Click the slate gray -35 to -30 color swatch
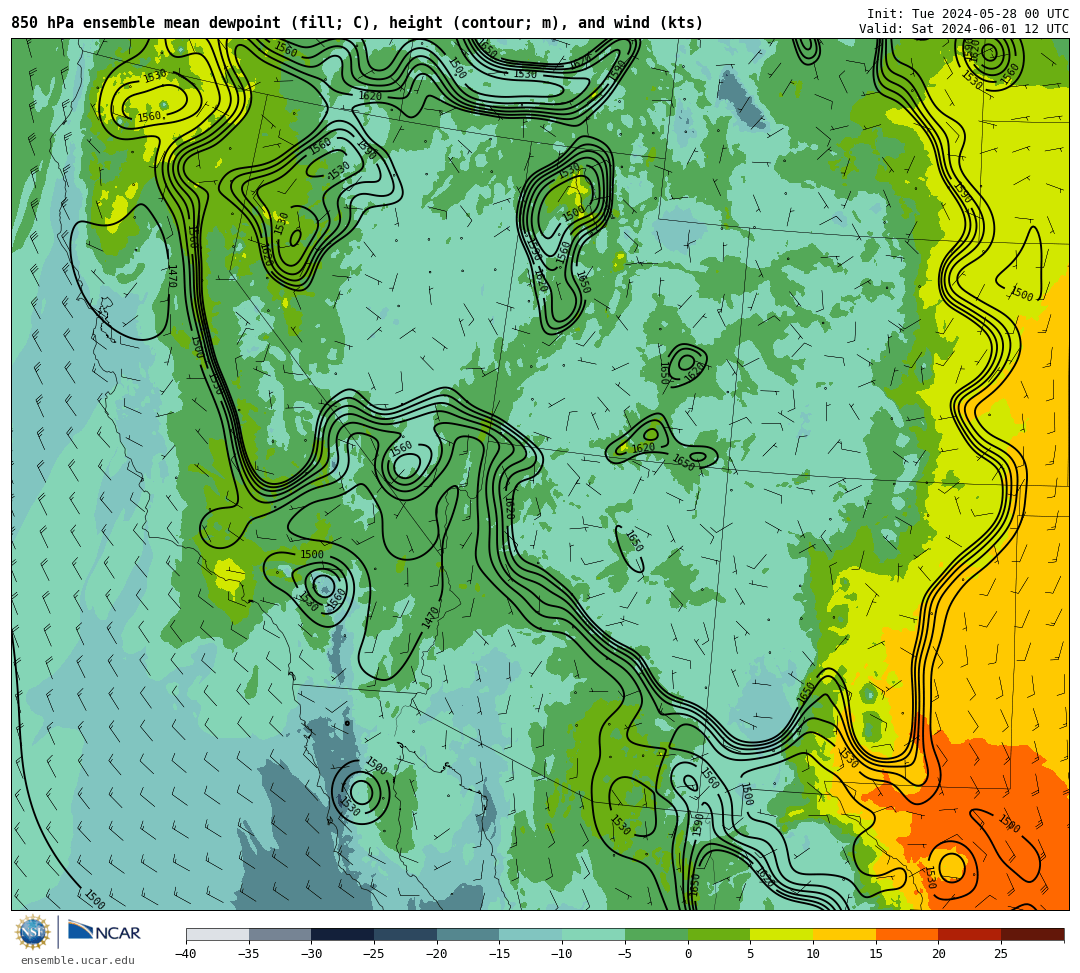The width and height of the screenshot is (1080, 973). click(280, 934)
